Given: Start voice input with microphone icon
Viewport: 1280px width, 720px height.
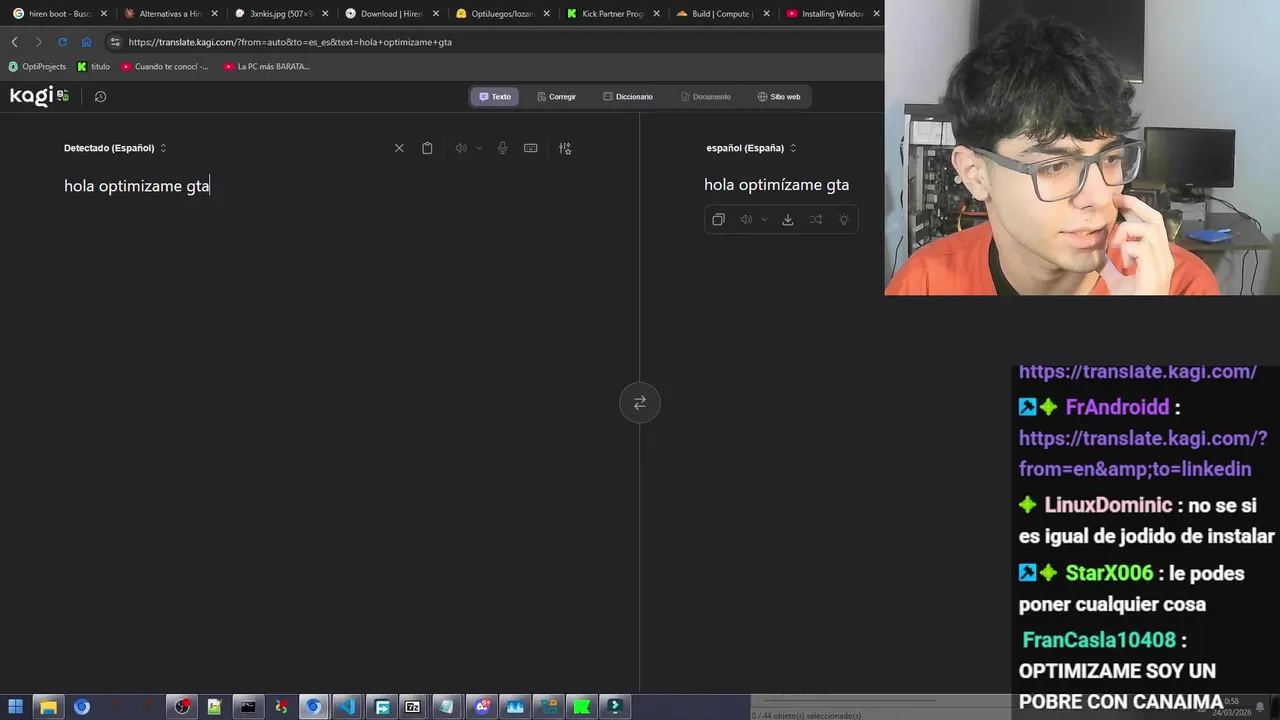Looking at the screenshot, I should pos(502,148).
